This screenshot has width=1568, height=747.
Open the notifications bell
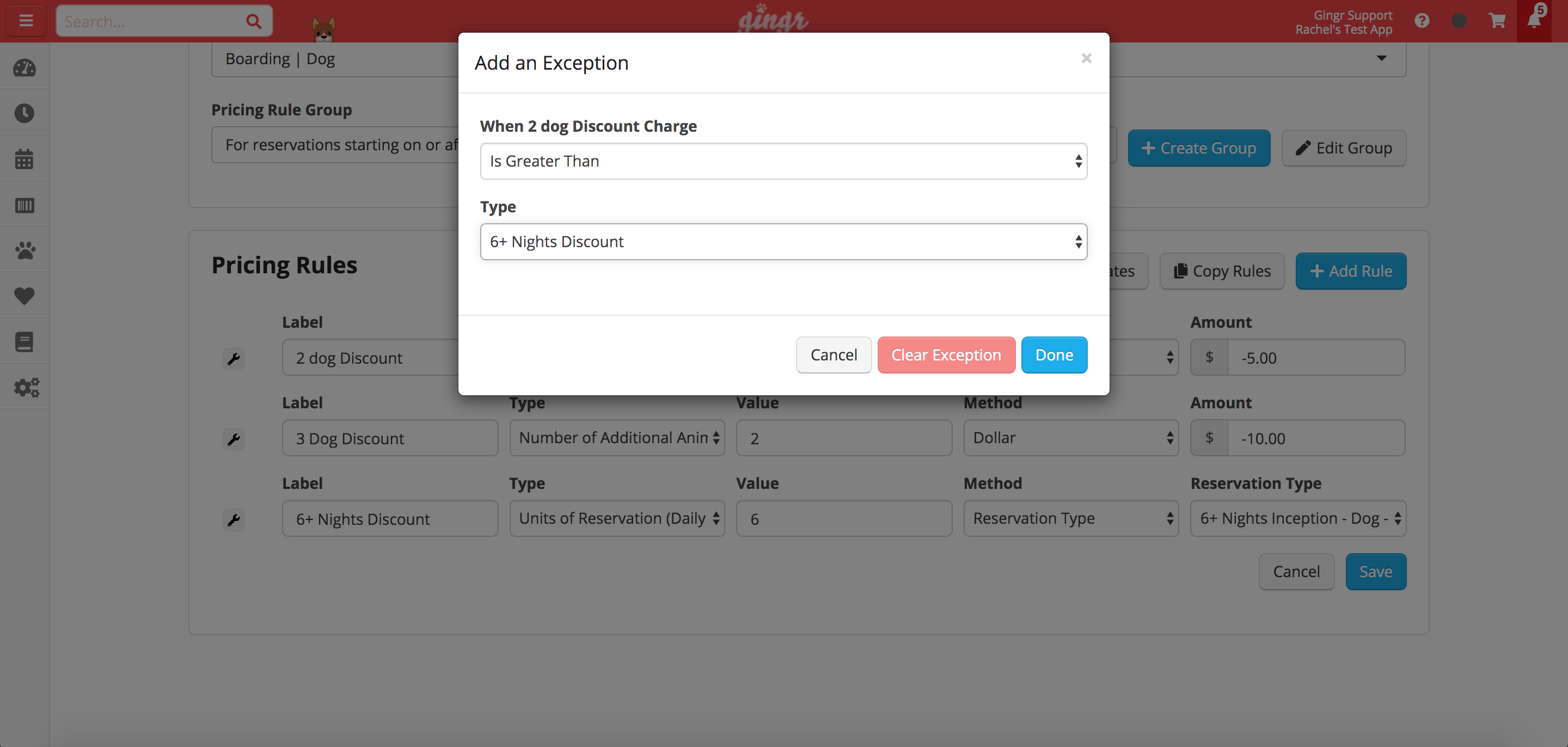pyautogui.click(x=1534, y=20)
